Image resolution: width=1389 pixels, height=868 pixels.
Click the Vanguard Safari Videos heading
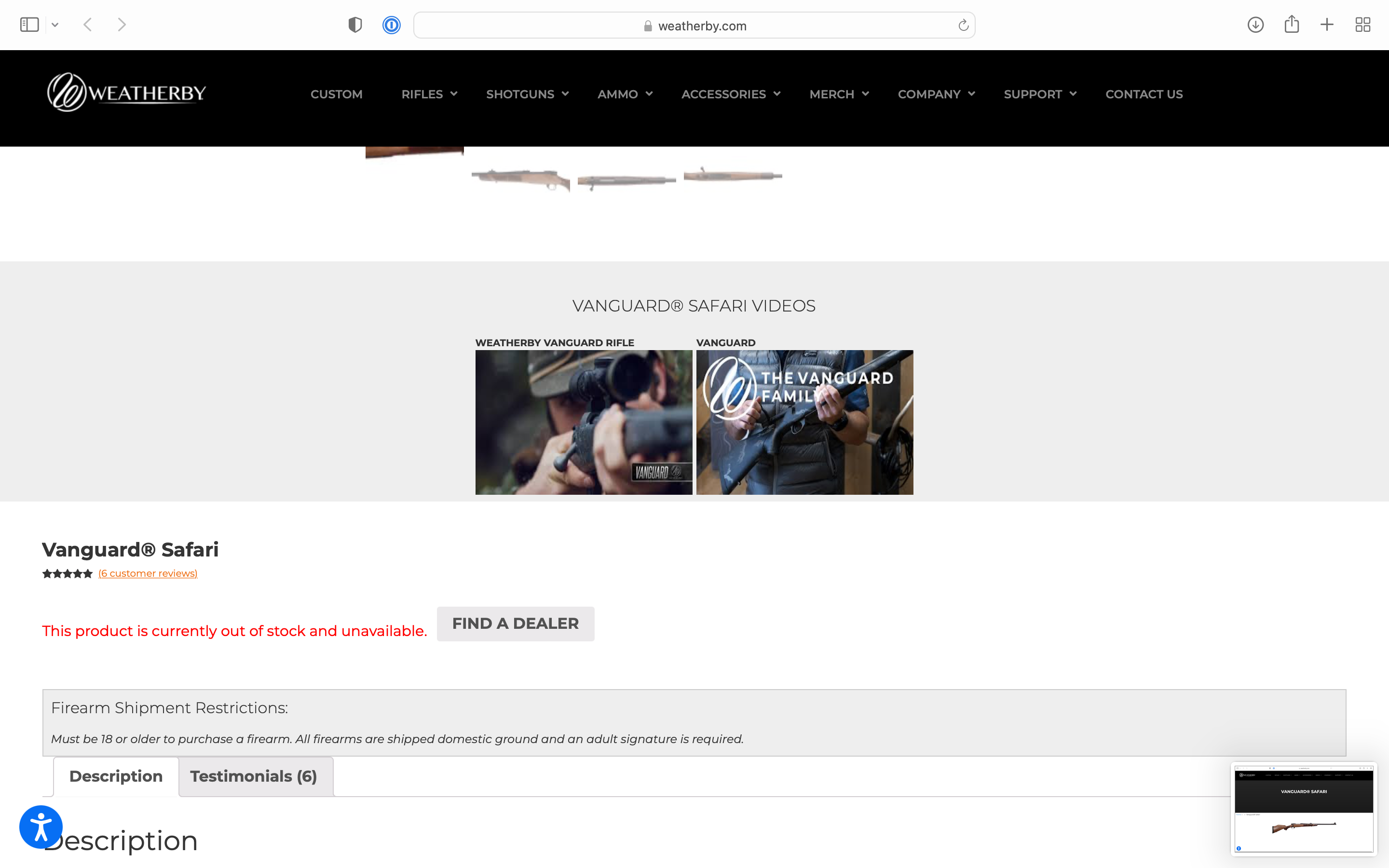(x=694, y=306)
